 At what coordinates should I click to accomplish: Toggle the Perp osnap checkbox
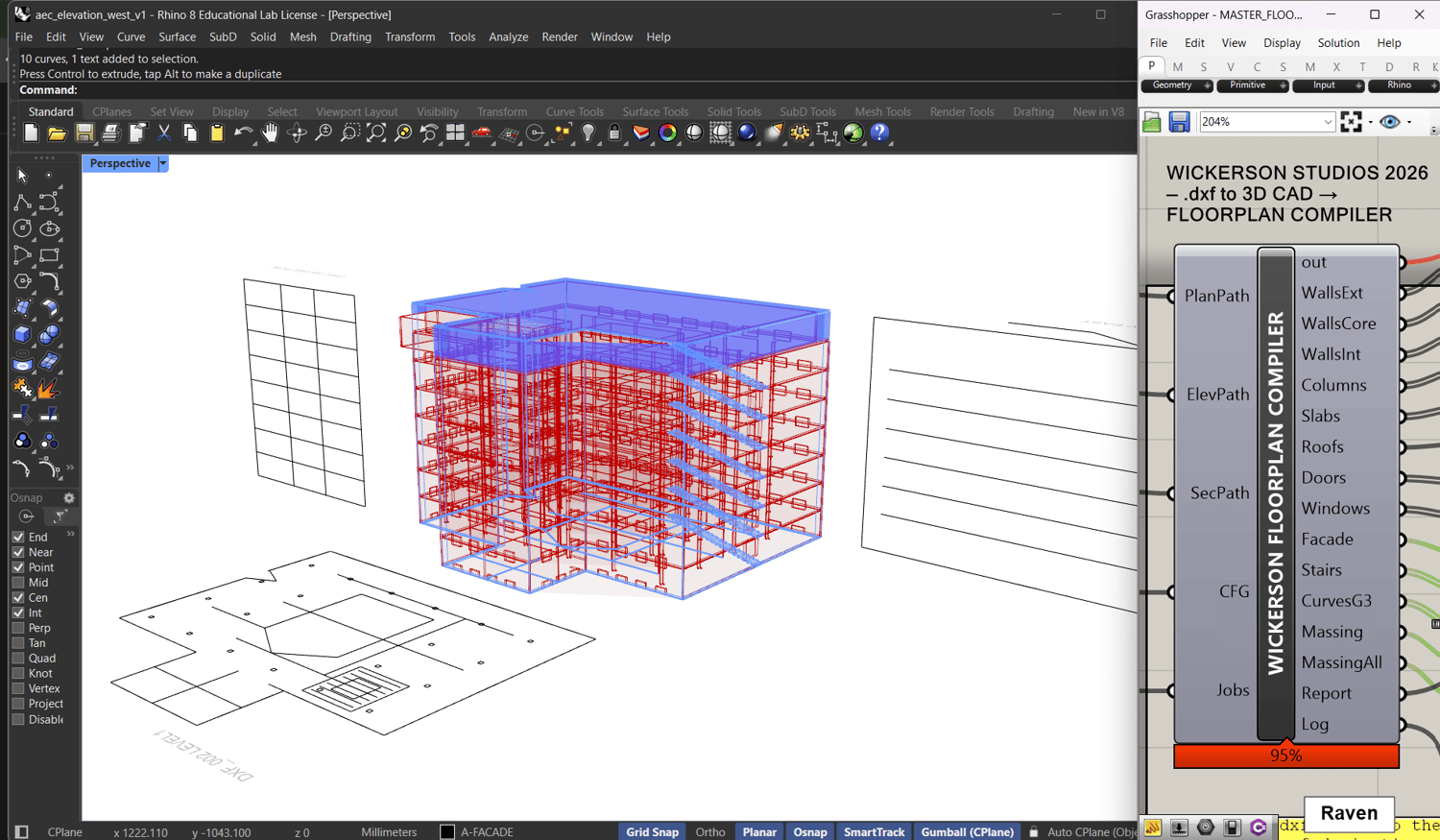pyautogui.click(x=18, y=628)
